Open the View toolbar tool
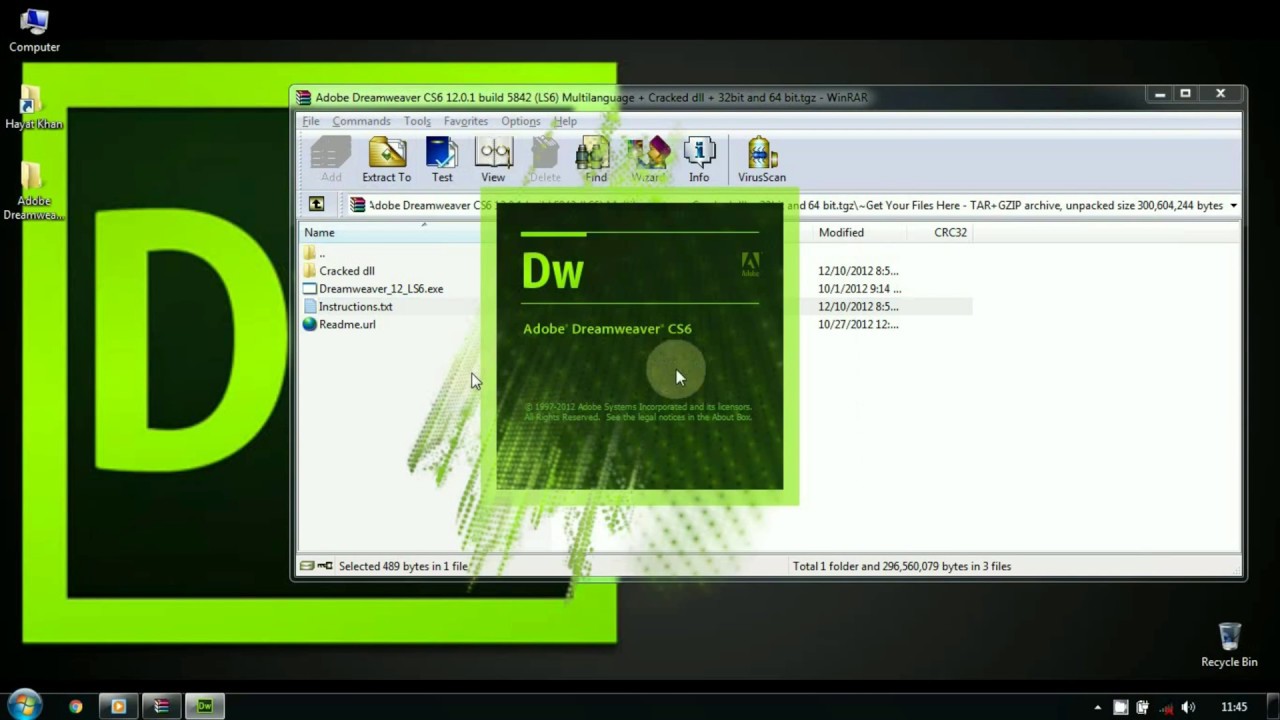1280x720 pixels. 493,159
